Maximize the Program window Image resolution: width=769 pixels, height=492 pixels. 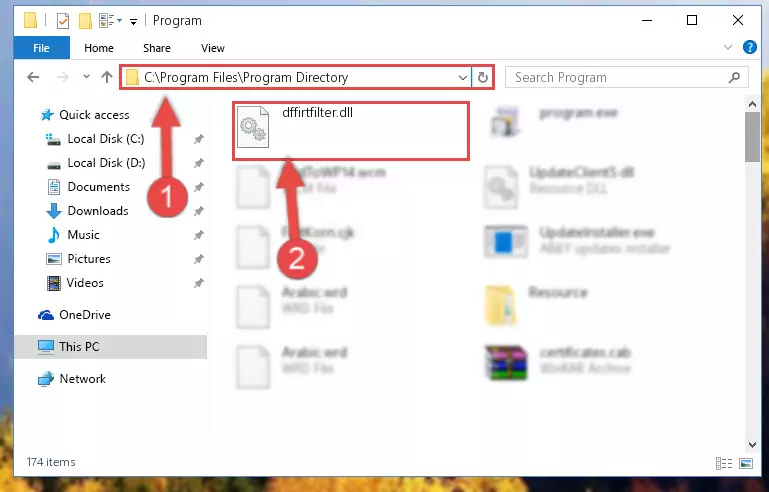692,21
